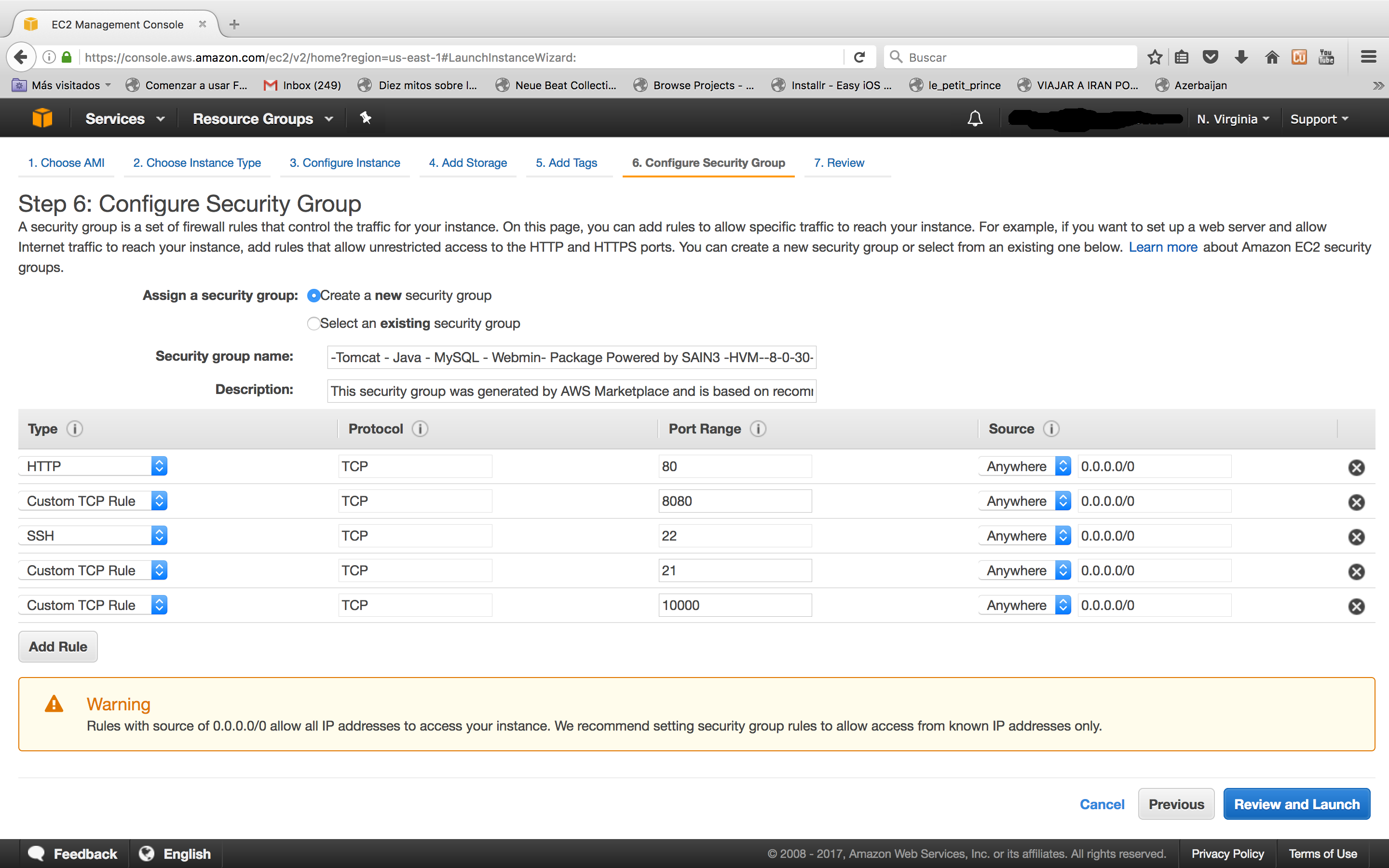Screen dimensions: 1389x868
Task: Expand the N. Virginia region menu
Action: click(1232, 119)
